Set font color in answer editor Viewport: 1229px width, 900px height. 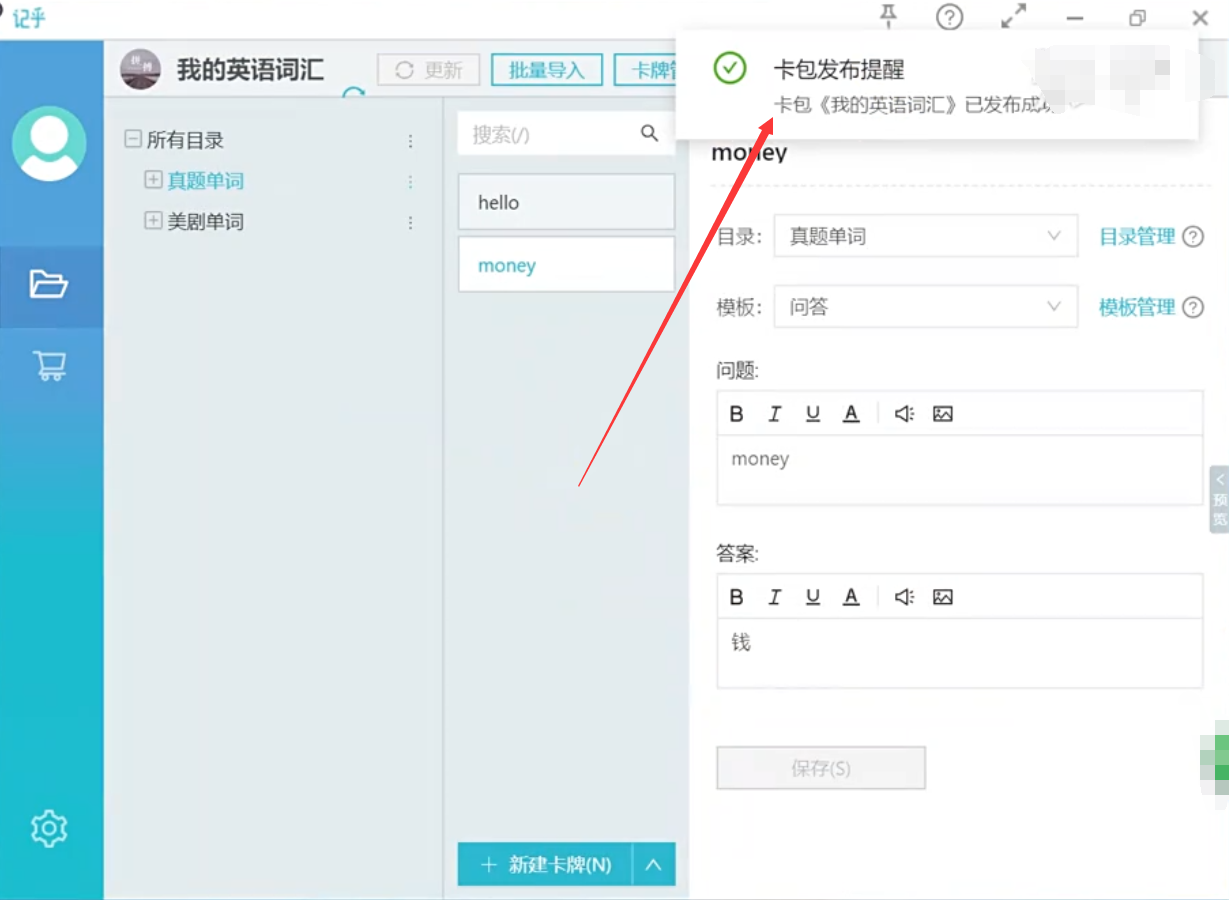tap(851, 597)
